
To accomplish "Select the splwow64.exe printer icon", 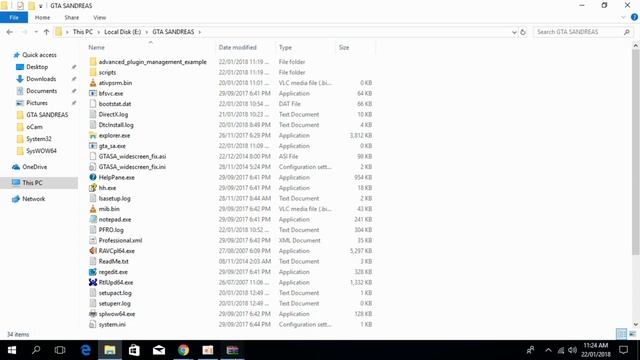I will click(x=93, y=314).
